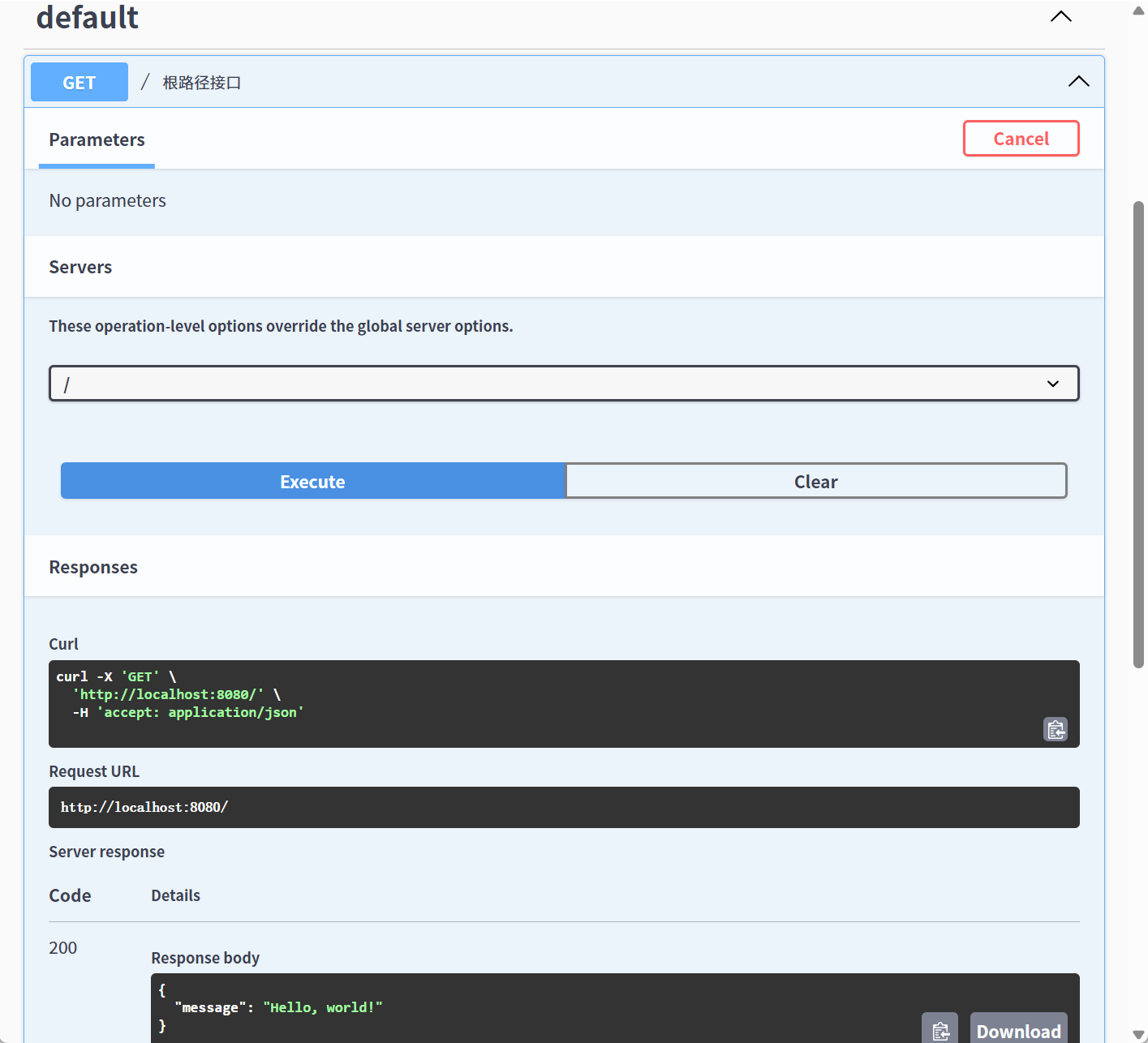Select the Parameters tab
1148x1043 pixels.
click(97, 139)
